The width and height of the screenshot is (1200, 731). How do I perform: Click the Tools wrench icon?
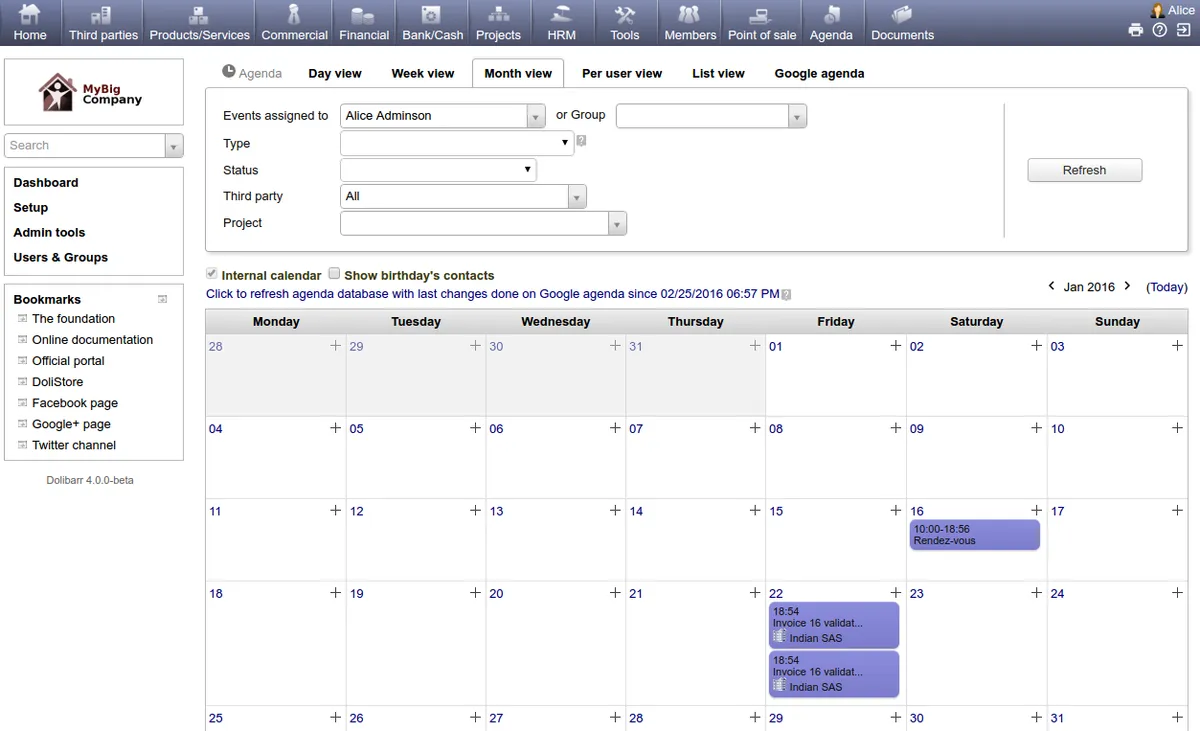[625, 15]
